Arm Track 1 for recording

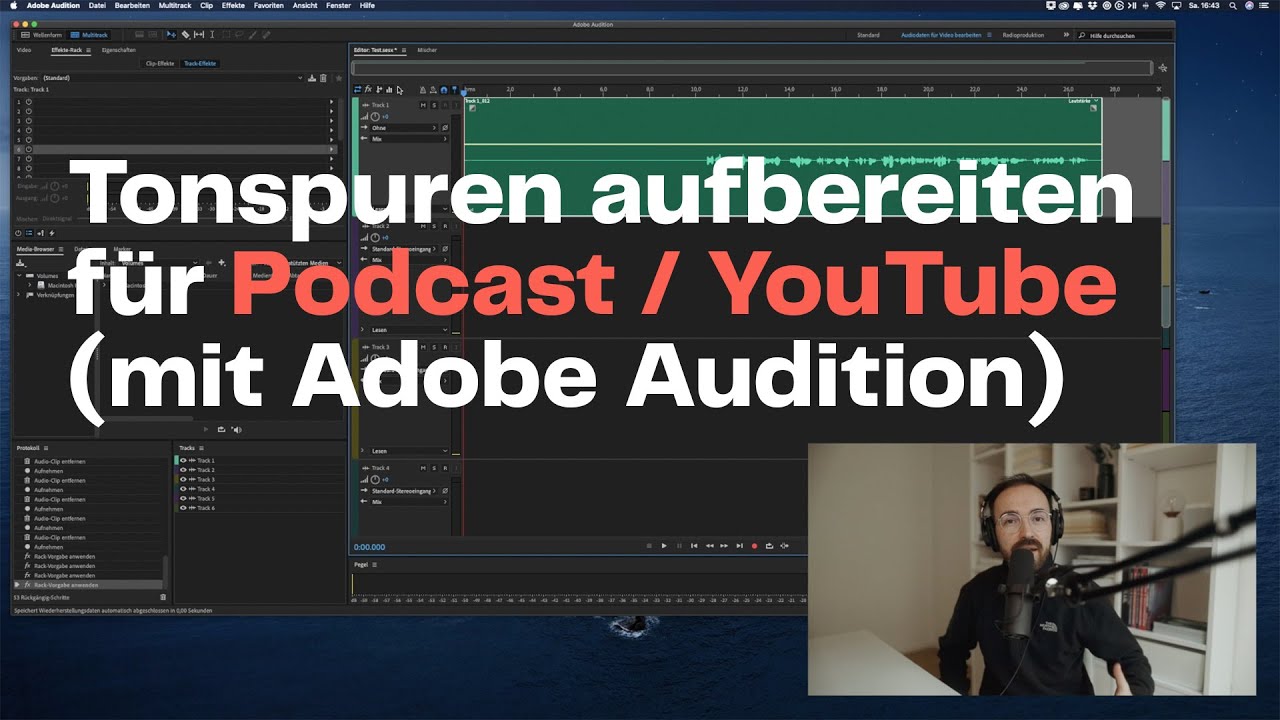click(x=445, y=105)
